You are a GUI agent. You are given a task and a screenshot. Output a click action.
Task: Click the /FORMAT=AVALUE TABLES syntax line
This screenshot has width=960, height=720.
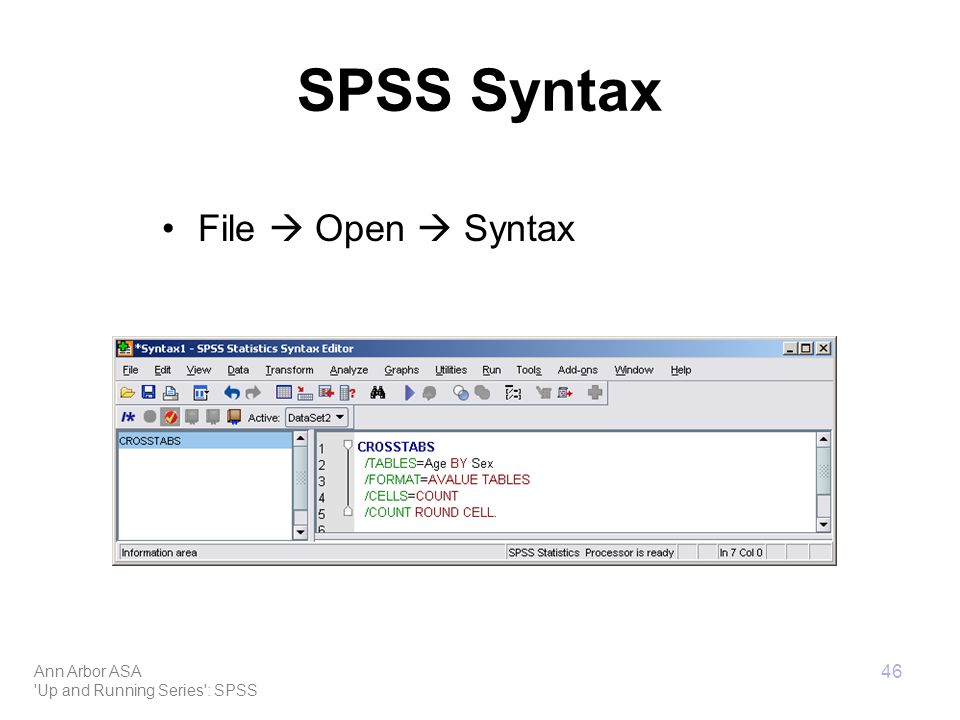(447, 479)
